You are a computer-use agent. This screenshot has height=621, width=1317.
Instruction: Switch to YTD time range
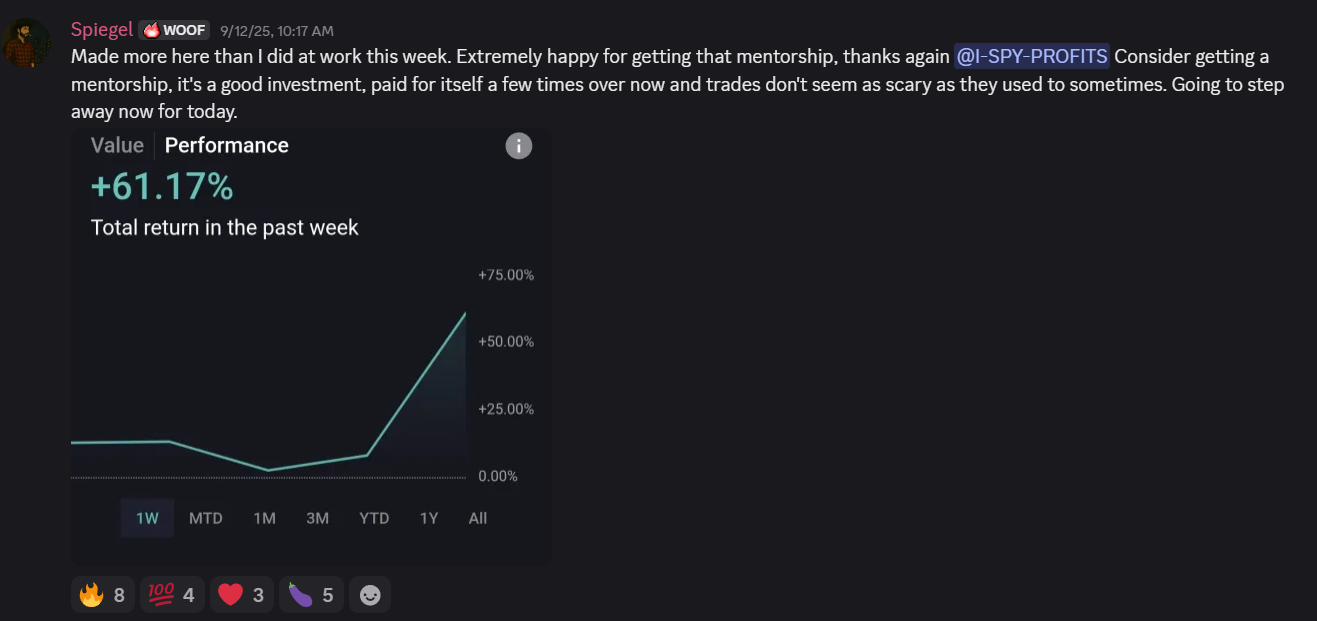coord(374,518)
